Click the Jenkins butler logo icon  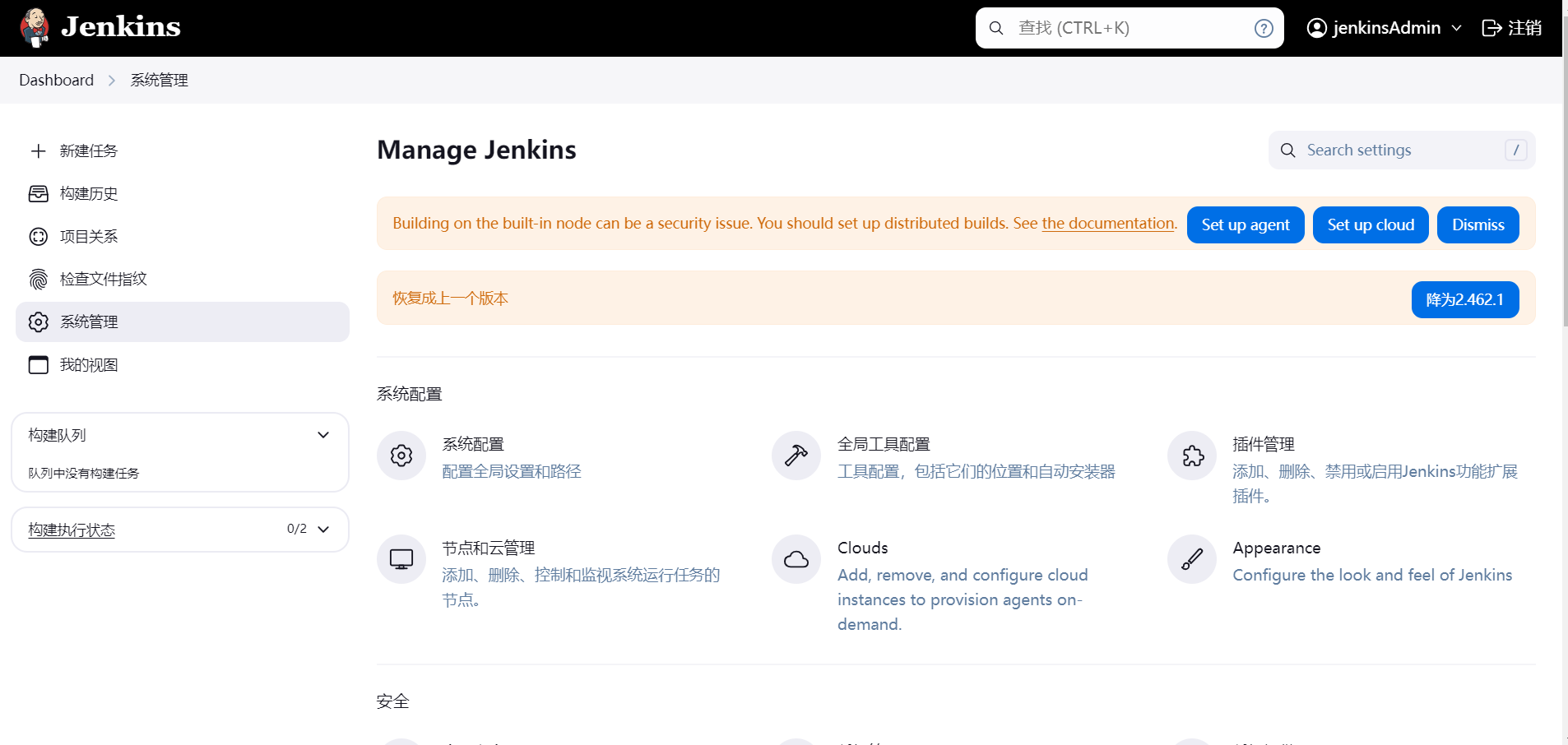point(35,28)
